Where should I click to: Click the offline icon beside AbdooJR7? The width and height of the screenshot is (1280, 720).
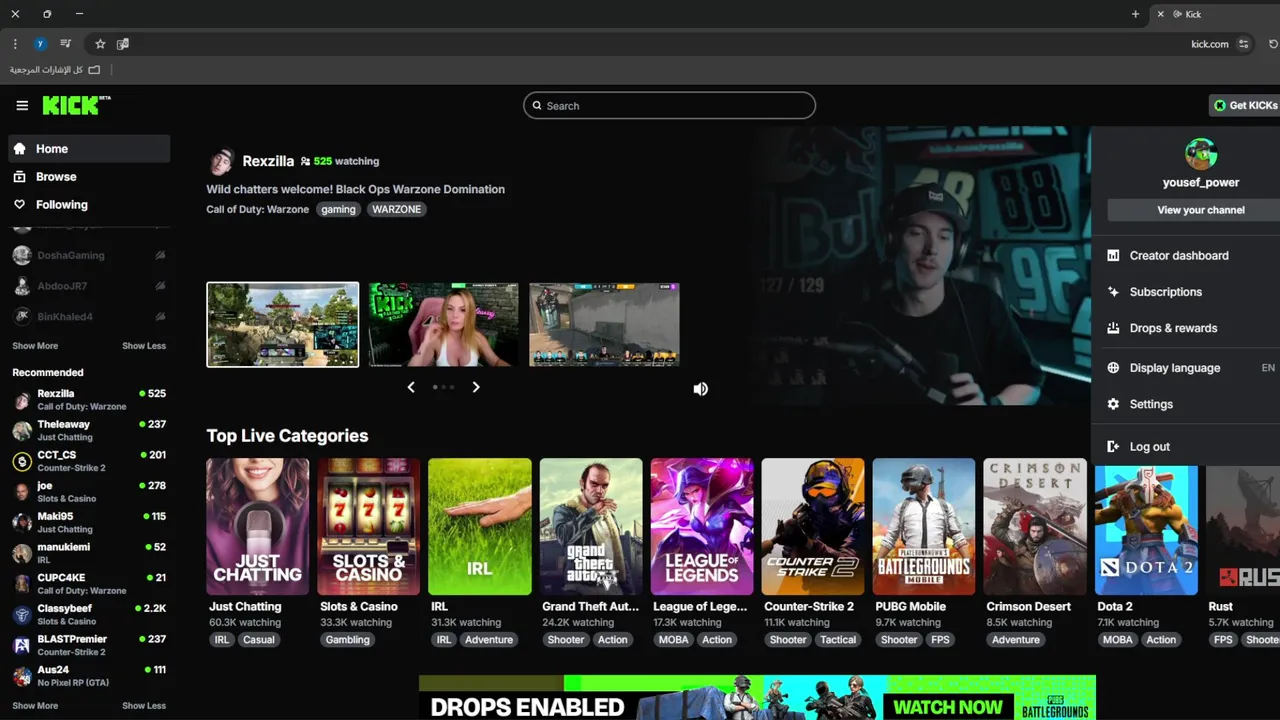tap(160, 286)
